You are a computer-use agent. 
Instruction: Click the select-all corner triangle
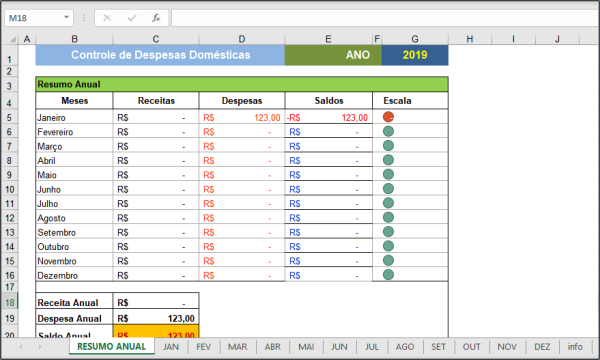coord(13,39)
